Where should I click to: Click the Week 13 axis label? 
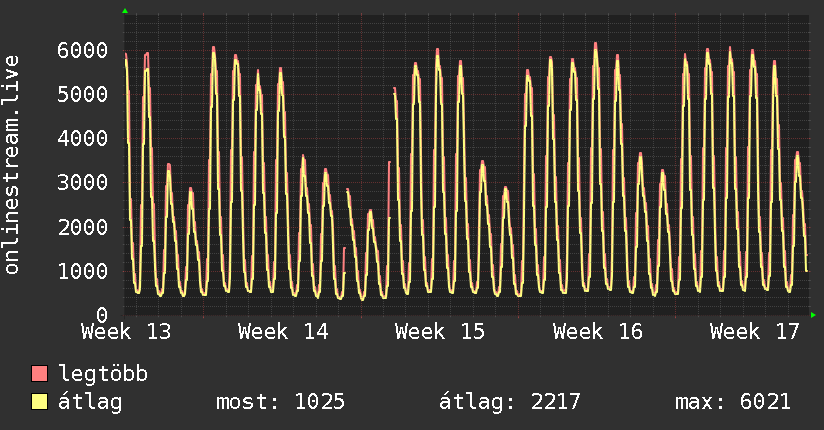coord(126,332)
